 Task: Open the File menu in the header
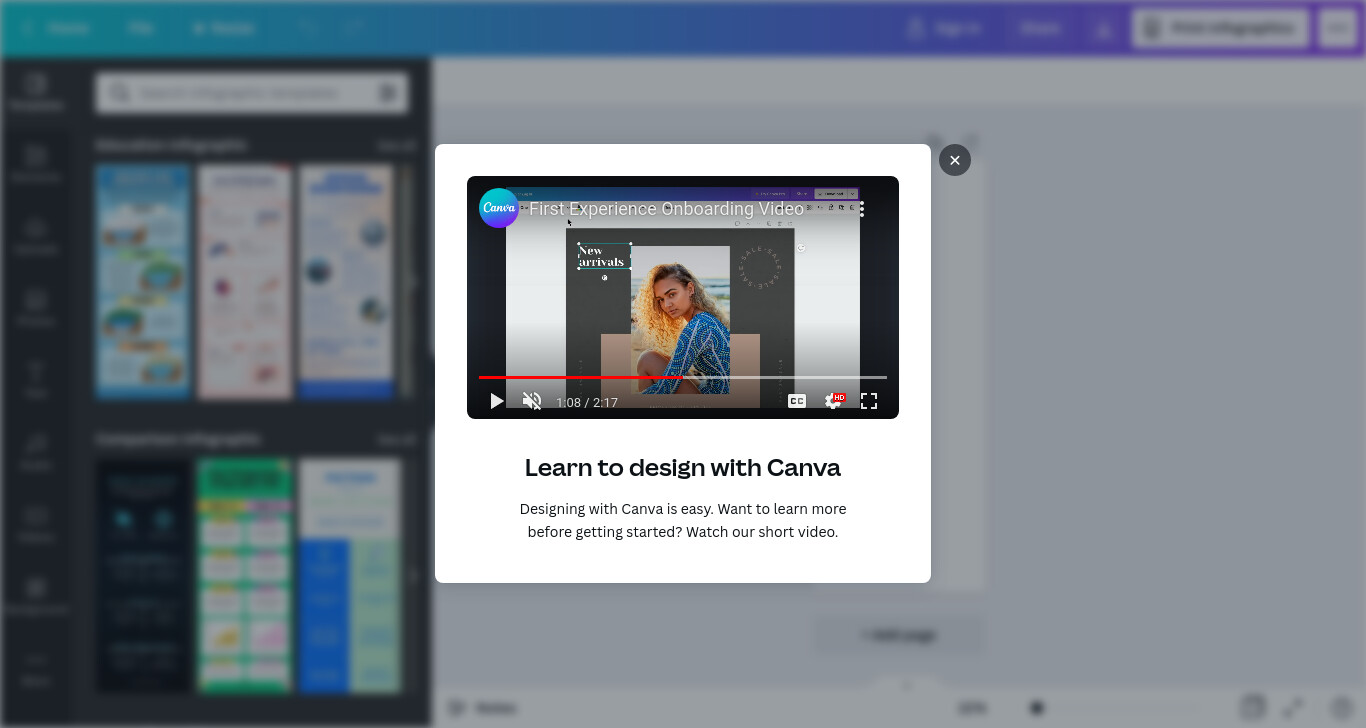pos(141,28)
